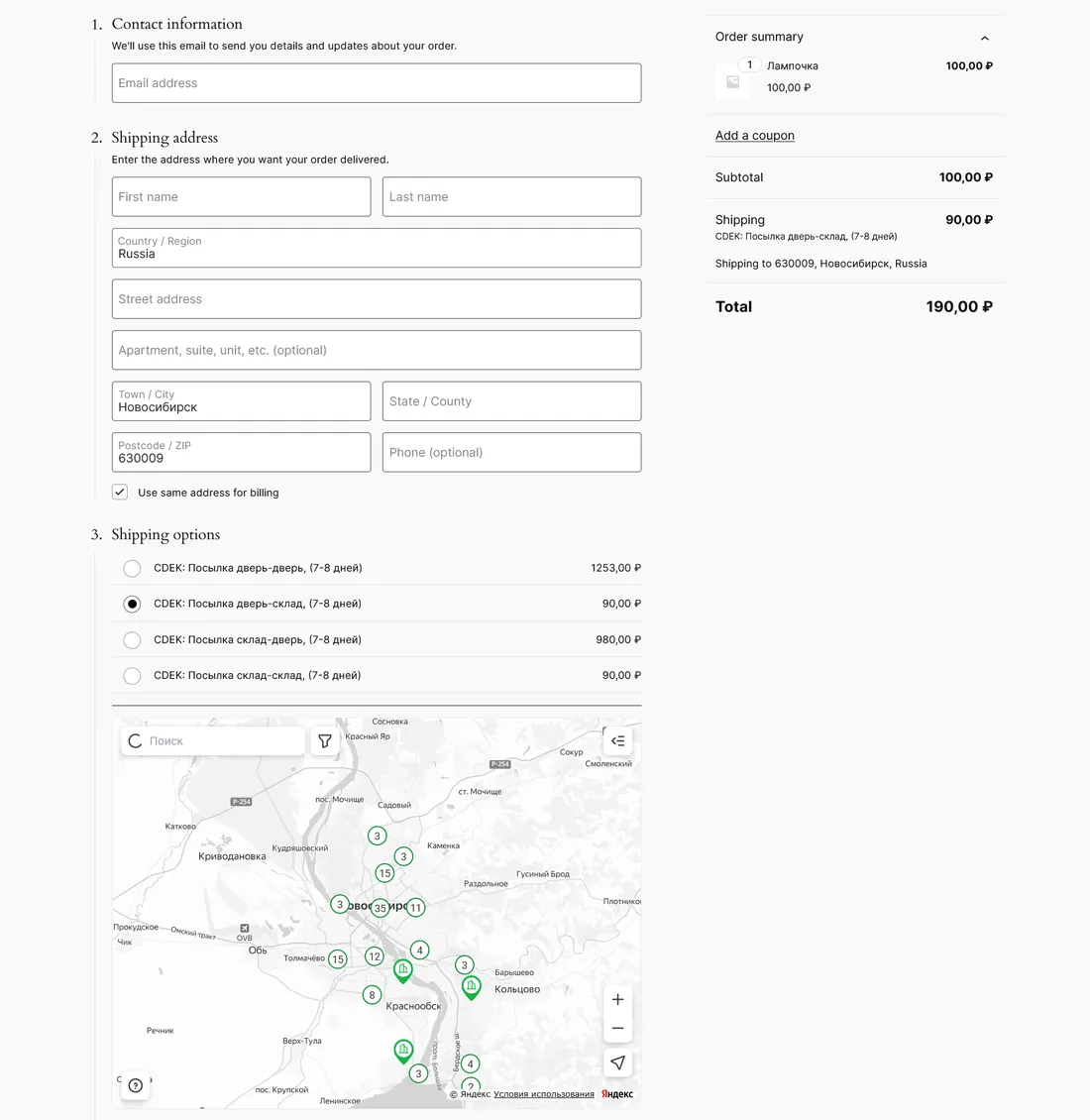Focus the Apartment, suite, unit field
1090x1120 pixels.
(377, 350)
